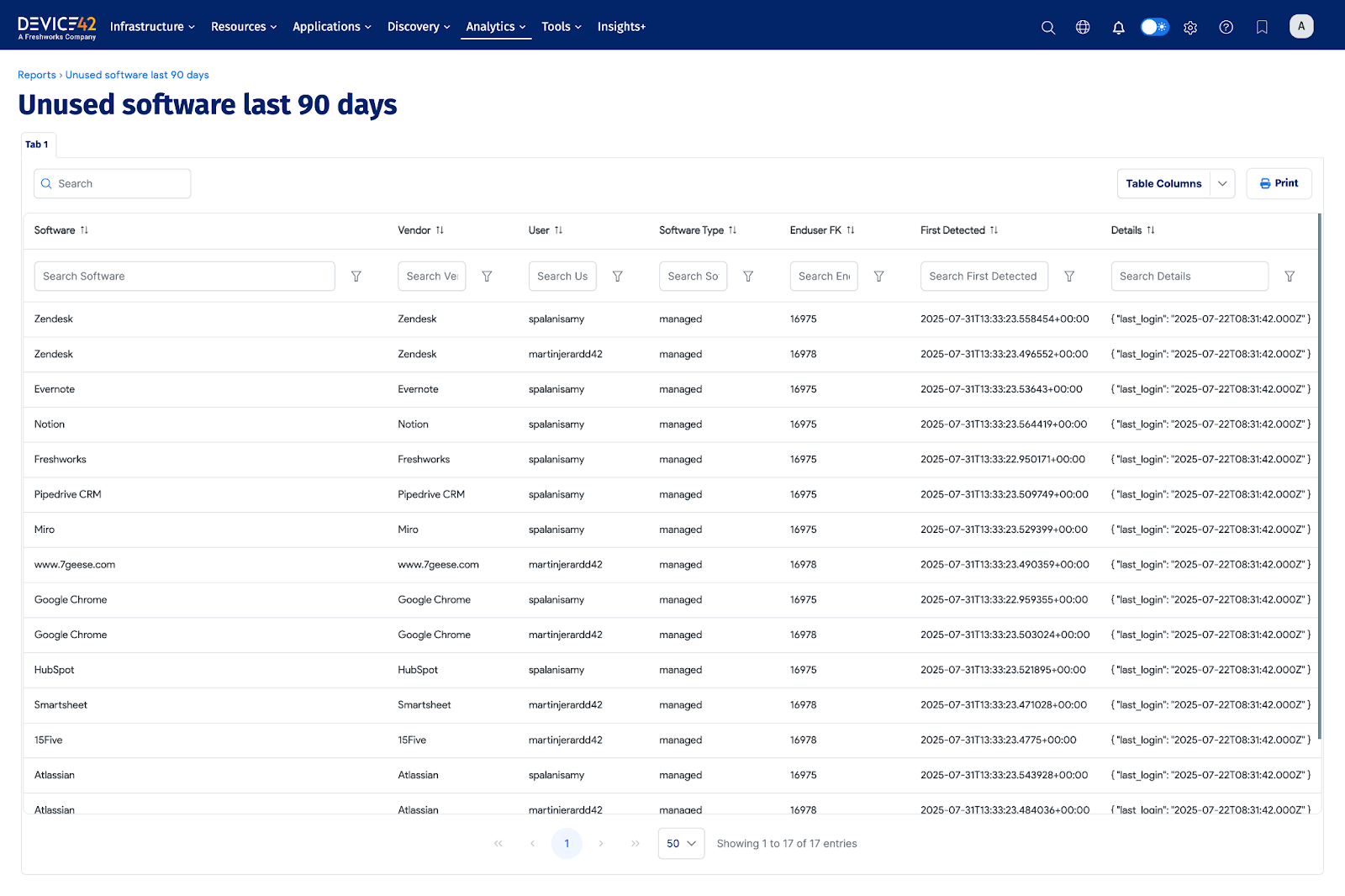Click the globe language icon
1345x896 pixels.
tap(1083, 27)
